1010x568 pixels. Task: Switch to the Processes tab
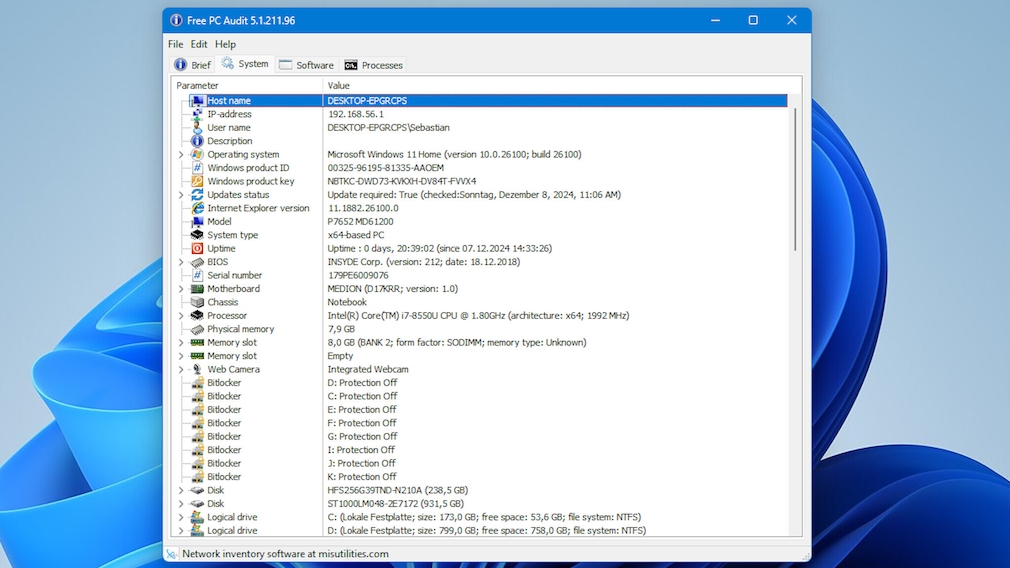tap(373, 65)
